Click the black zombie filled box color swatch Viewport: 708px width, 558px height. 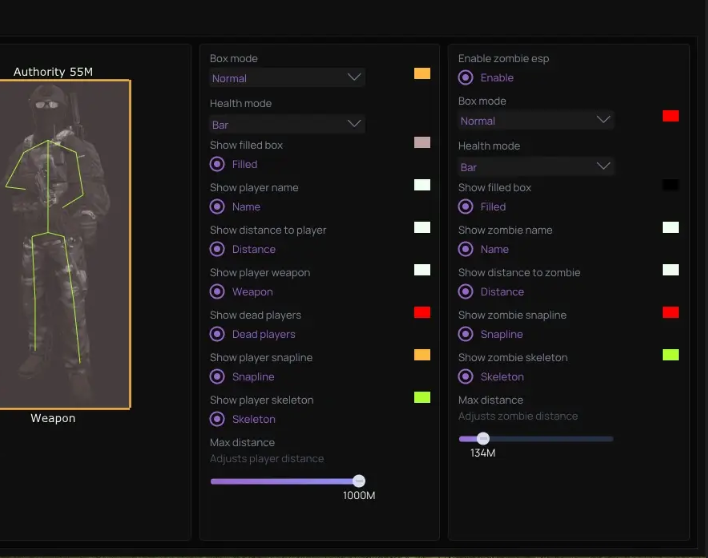point(670,185)
